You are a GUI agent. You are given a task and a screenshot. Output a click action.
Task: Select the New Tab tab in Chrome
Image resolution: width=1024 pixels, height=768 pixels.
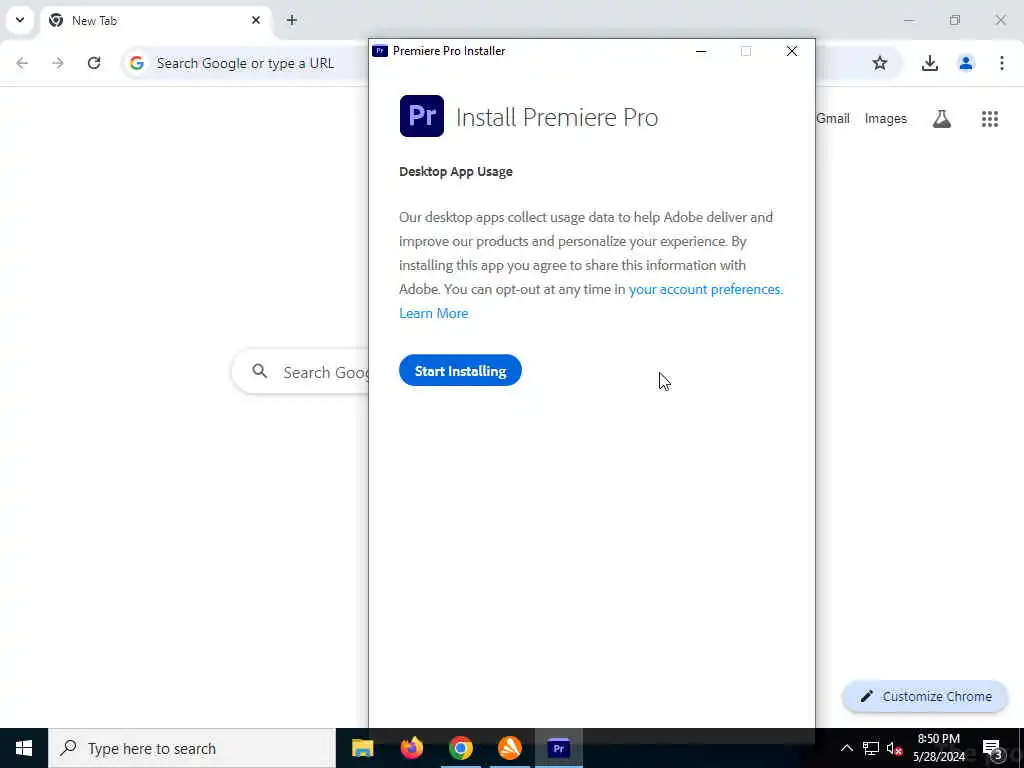coord(155,21)
